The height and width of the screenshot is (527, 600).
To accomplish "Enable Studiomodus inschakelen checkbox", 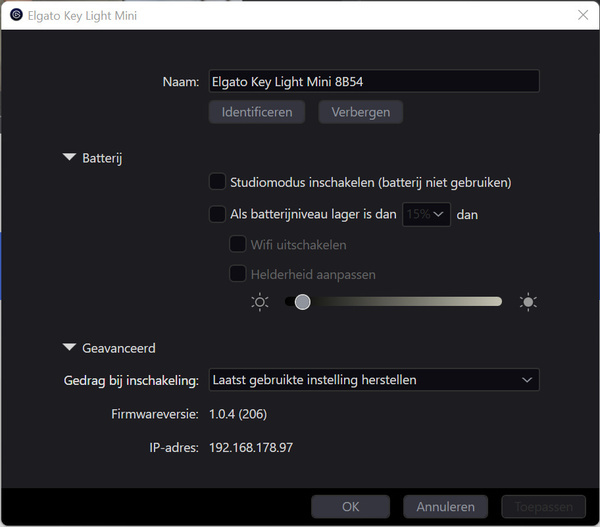I will (217, 182).
